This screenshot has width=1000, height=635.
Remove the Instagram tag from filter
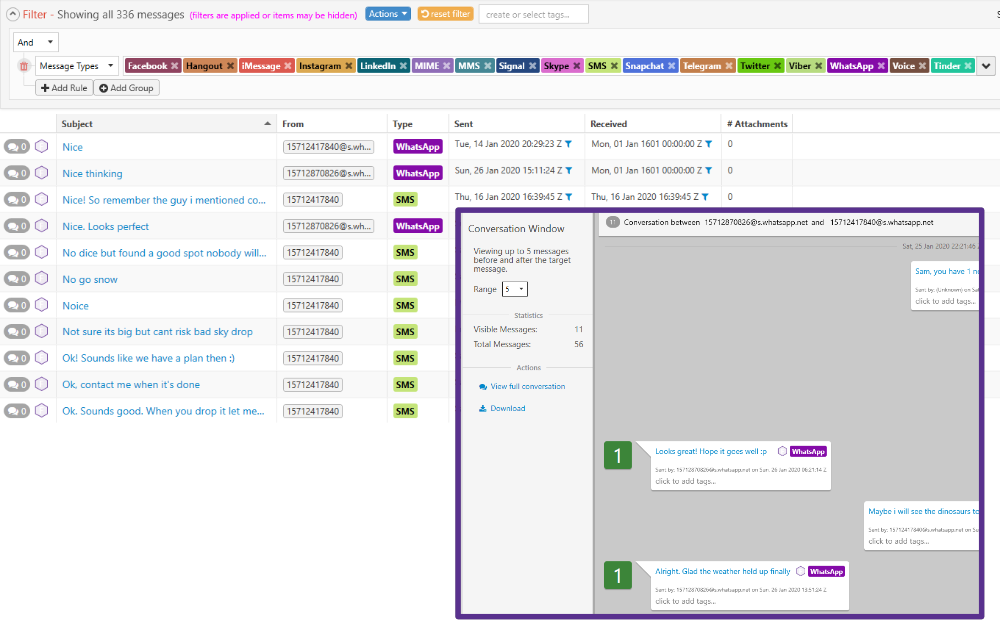[349, 66]
